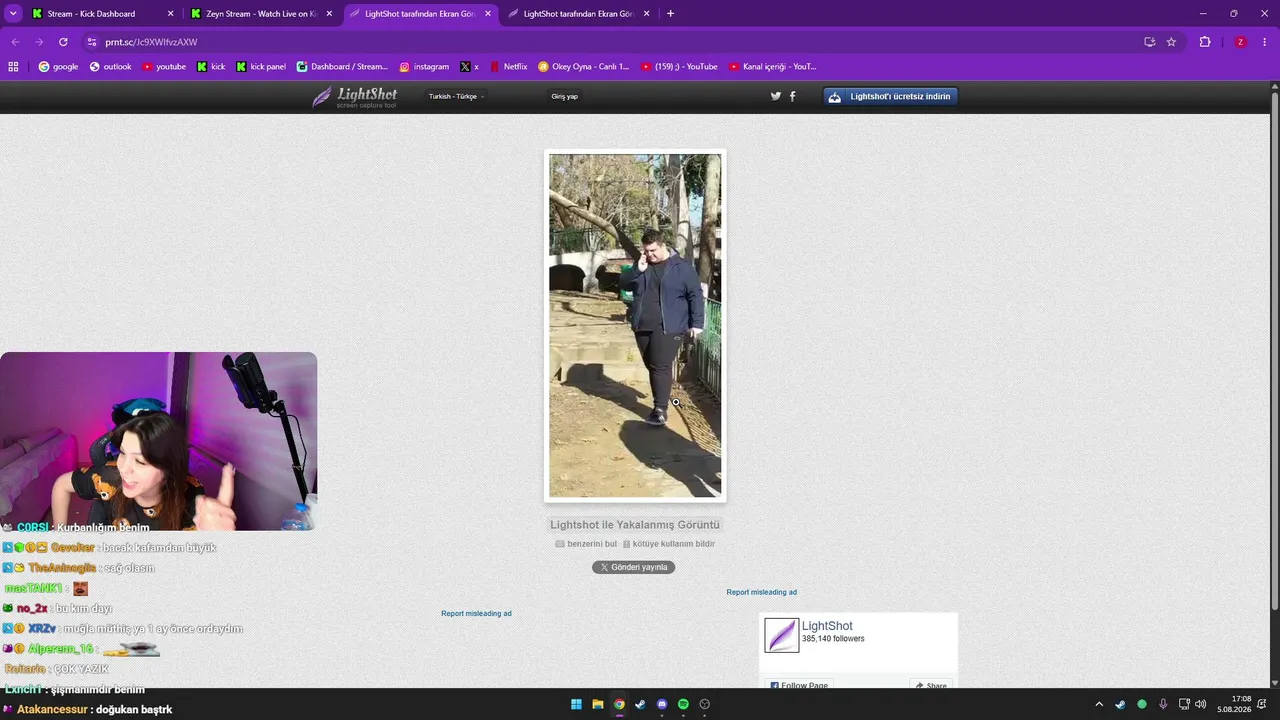Switch to the inactive LightShot tab
Image resolution: width=1280 pixels, height=720 pixels.
(579, 14)
